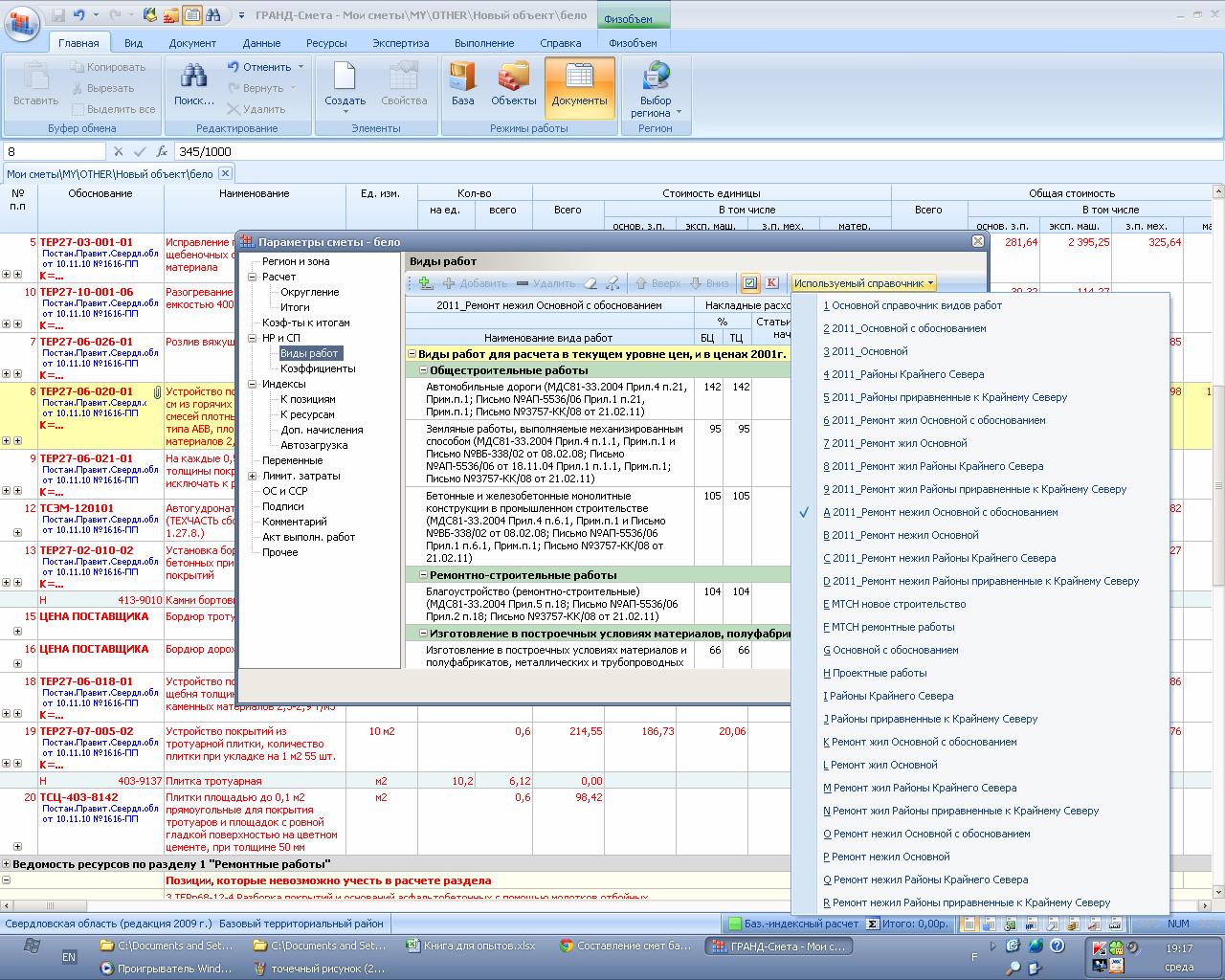The image size is (1225, 980).
Task: Collapse the Индексы tree node
Action: coord(253,384)
